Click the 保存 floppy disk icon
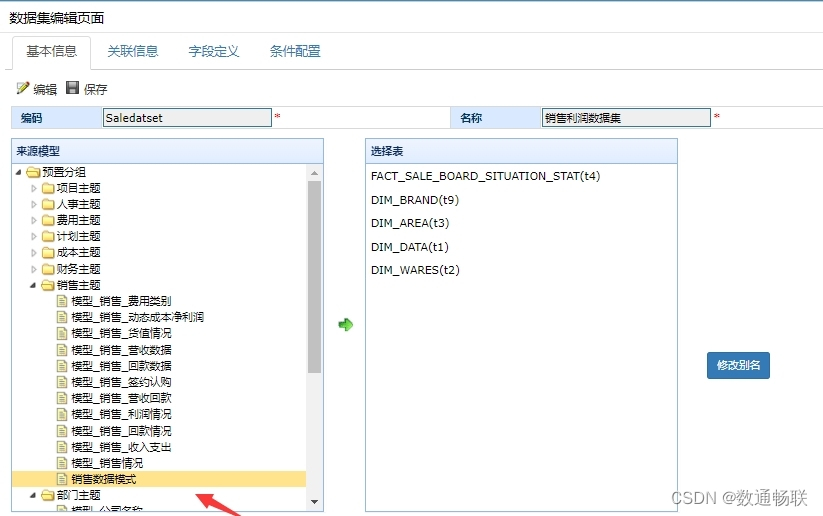 coord(72,88)
